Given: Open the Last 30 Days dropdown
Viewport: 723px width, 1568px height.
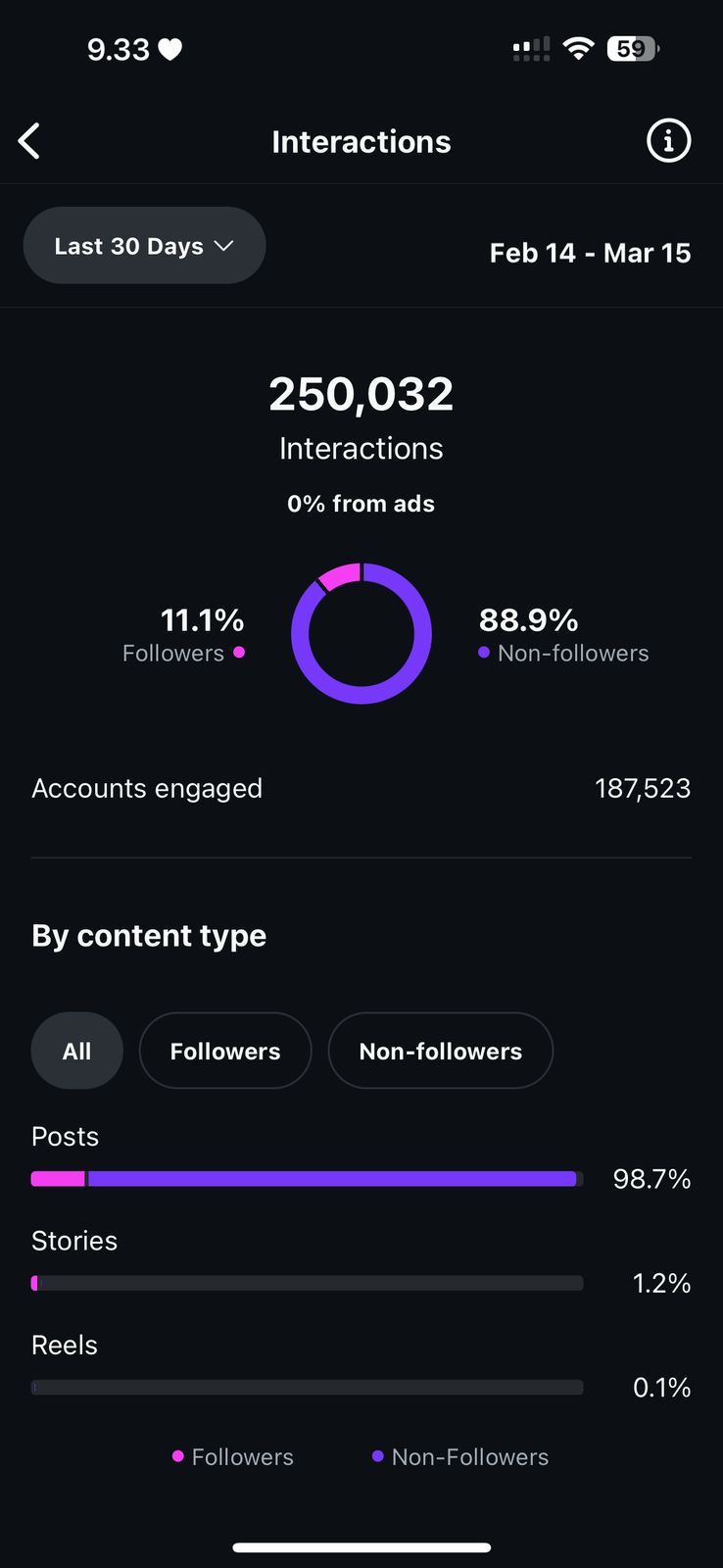Looking at the screenshot, I should 144,246.
